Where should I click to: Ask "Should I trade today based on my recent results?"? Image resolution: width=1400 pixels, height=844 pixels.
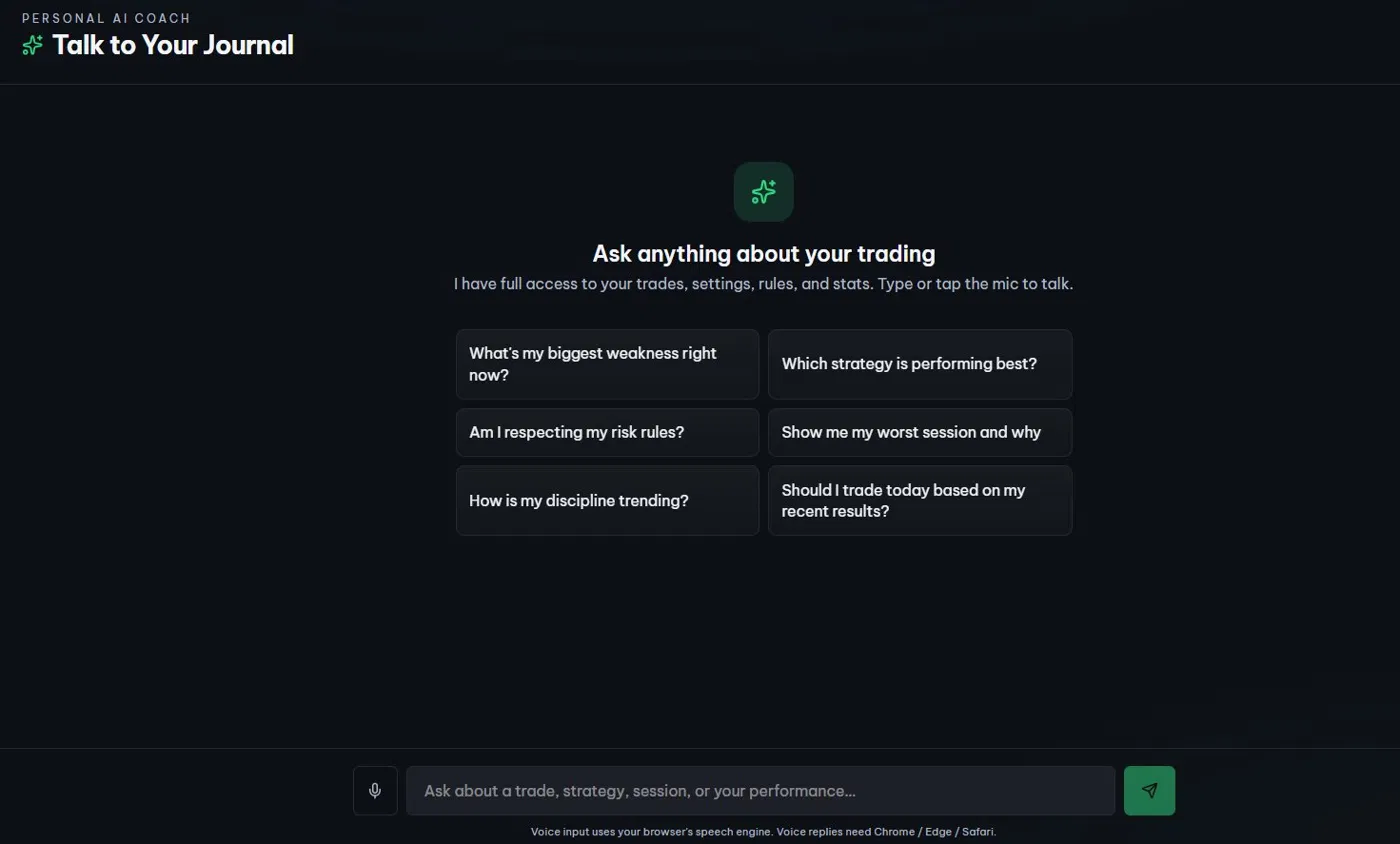920,500
